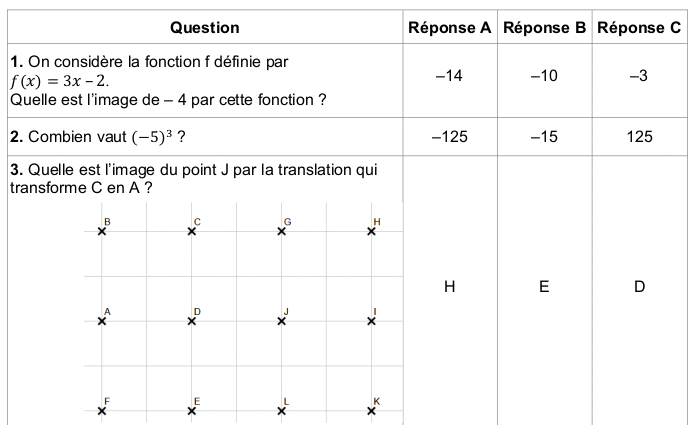693x425 pixels.
Task: Choose positive 125 in Réponse C column
Action: pos(639,137)
